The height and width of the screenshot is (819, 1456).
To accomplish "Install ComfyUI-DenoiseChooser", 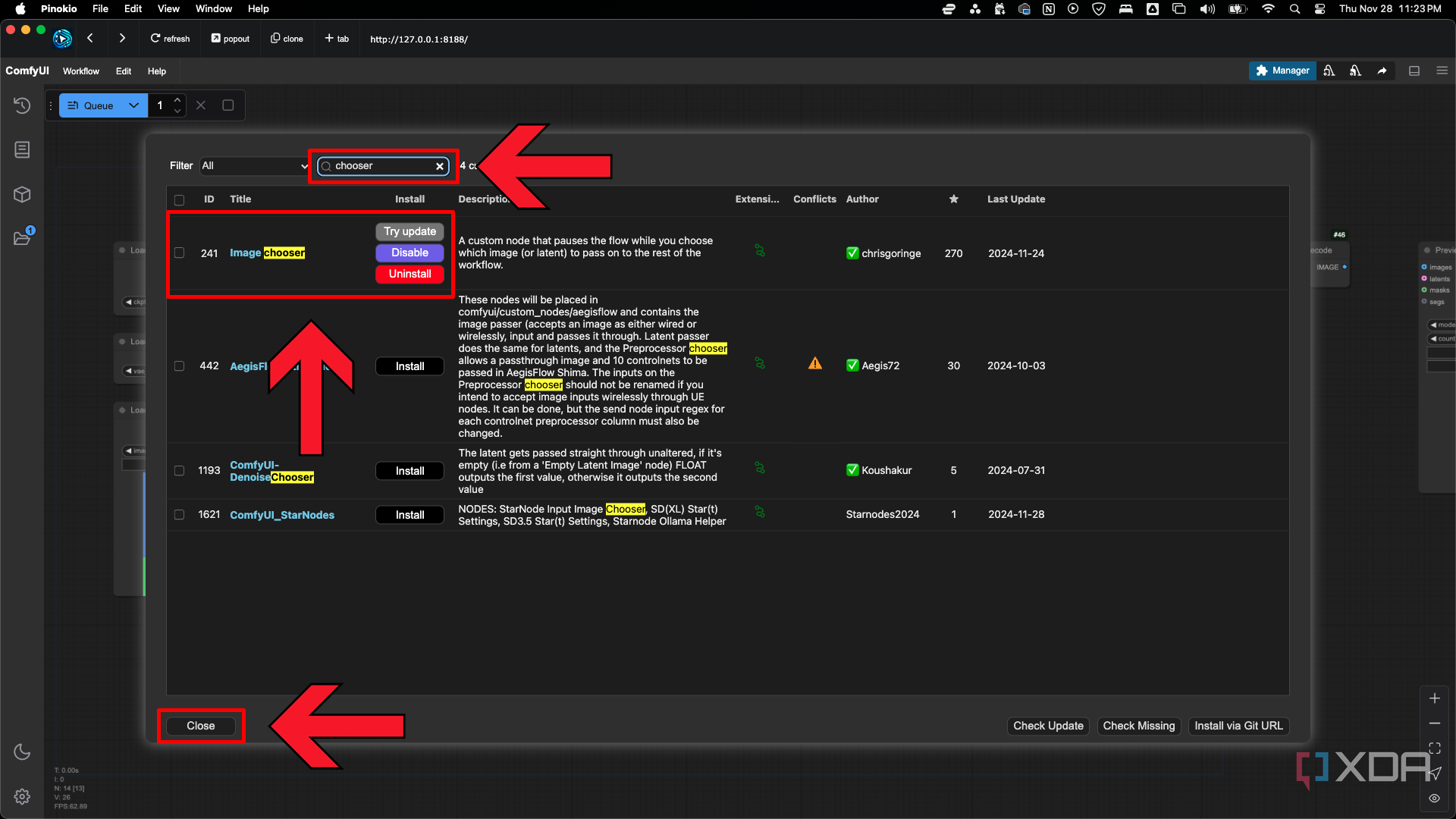I will [409, 471].
